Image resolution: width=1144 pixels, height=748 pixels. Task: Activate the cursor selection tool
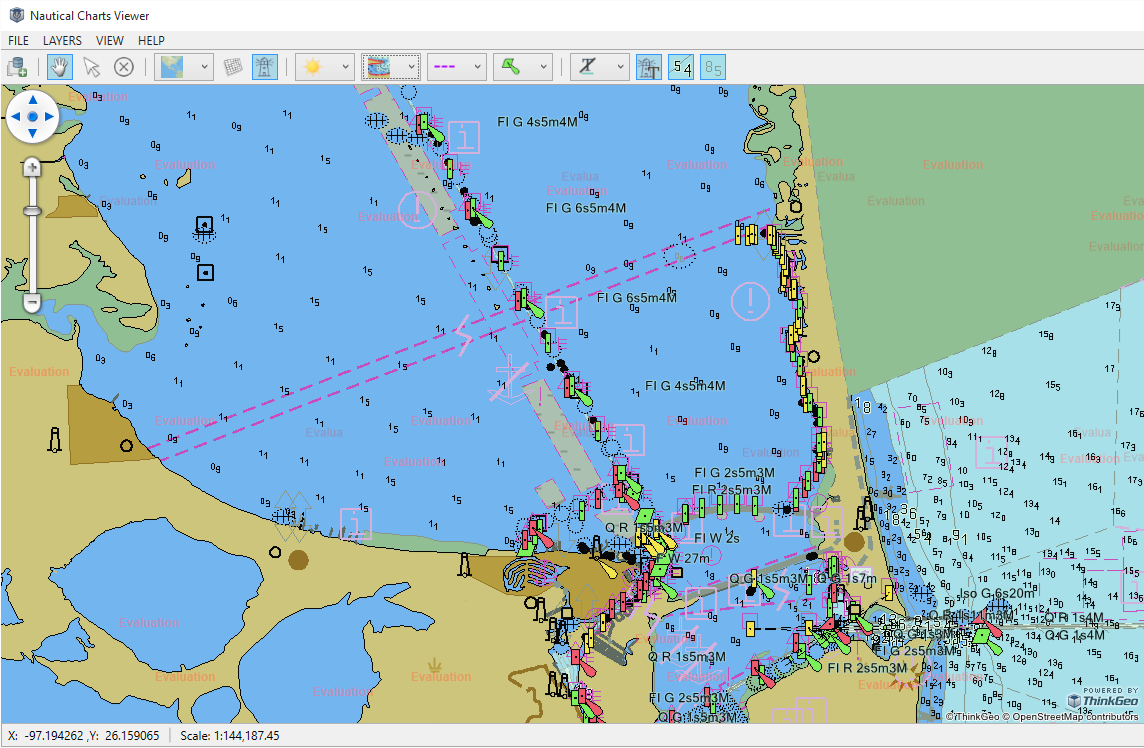92,66
